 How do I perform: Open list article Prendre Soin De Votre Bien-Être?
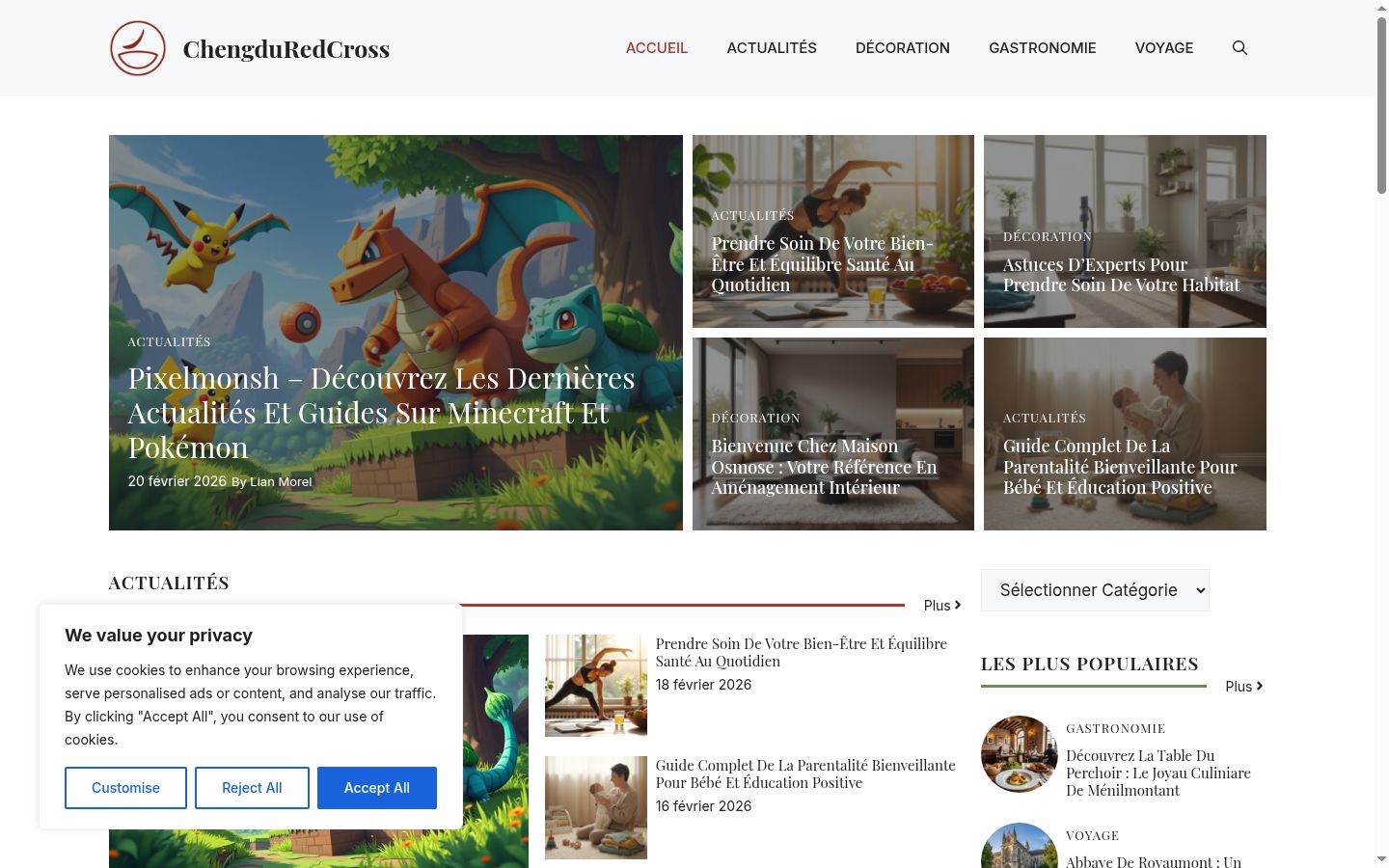click(802, 652)
